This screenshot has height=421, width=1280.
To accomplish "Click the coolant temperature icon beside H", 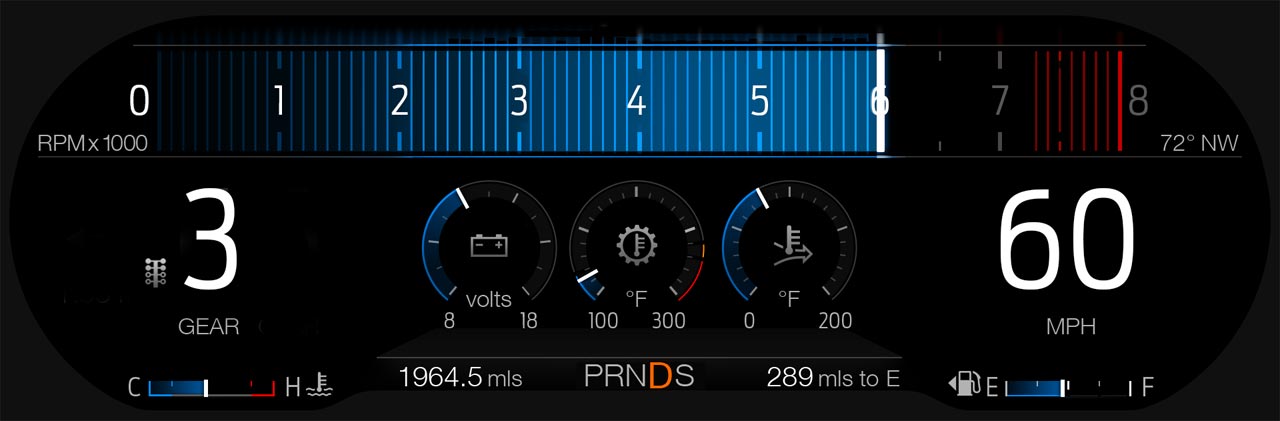I will pos(321,386).
